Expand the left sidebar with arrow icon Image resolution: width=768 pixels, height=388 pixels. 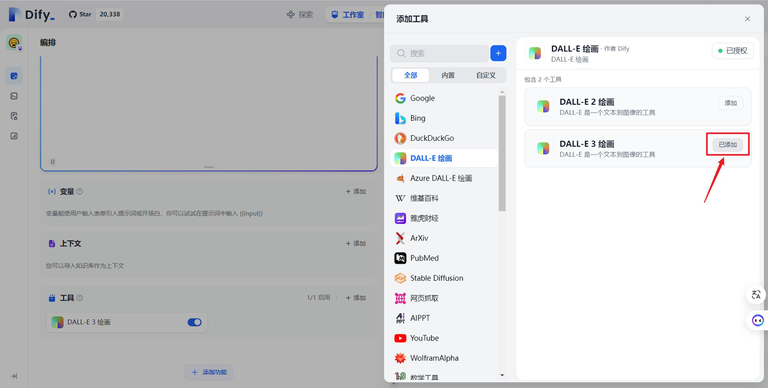tap(14, 376)
